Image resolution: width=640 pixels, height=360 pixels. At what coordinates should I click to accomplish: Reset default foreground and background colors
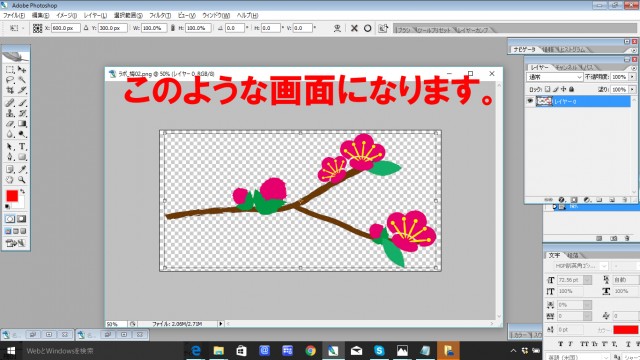(7, 207)
